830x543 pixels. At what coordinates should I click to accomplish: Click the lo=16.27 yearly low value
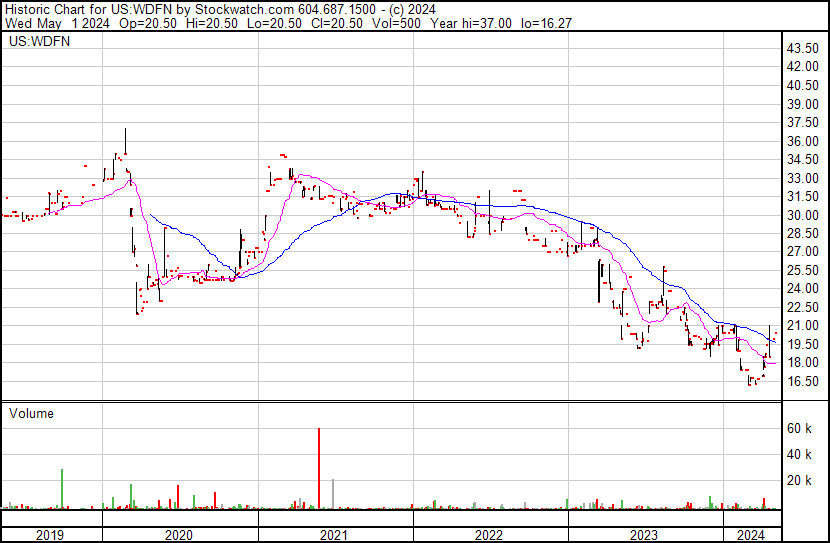(x=547, y=23)
